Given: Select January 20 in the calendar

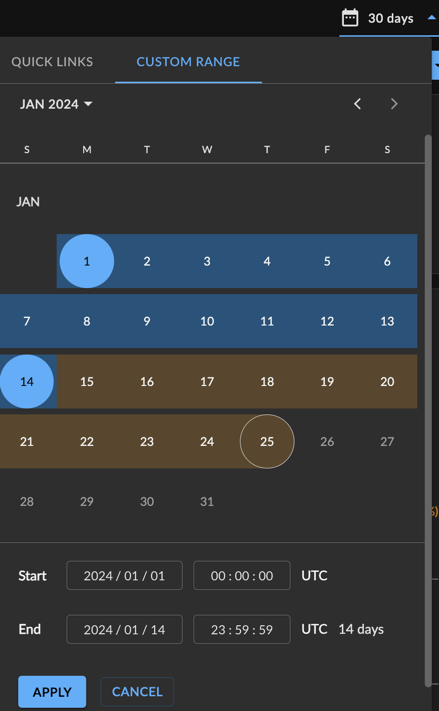Looking at the screenshot, I should point(387,381).
